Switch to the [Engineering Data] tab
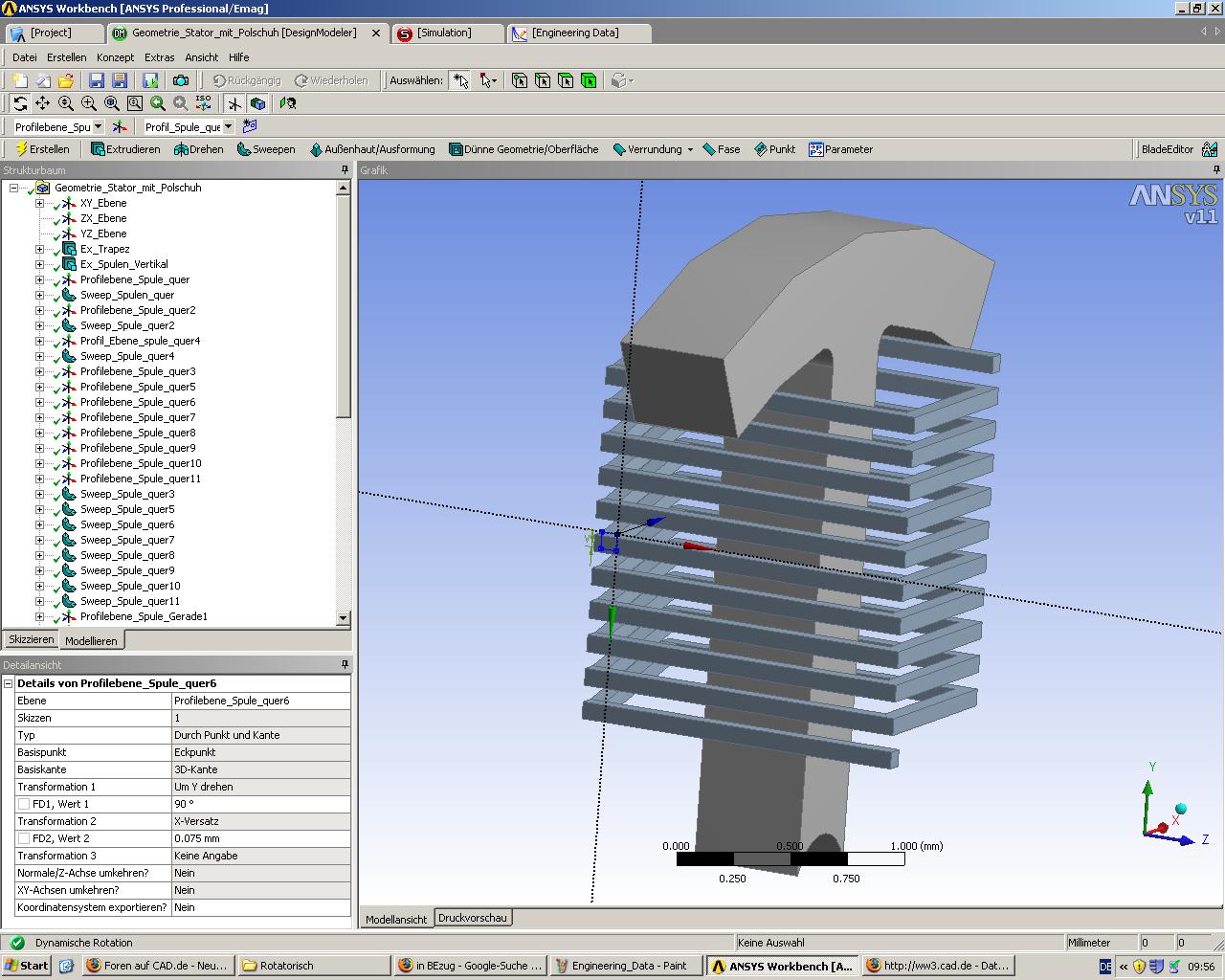 coord(578,33)
